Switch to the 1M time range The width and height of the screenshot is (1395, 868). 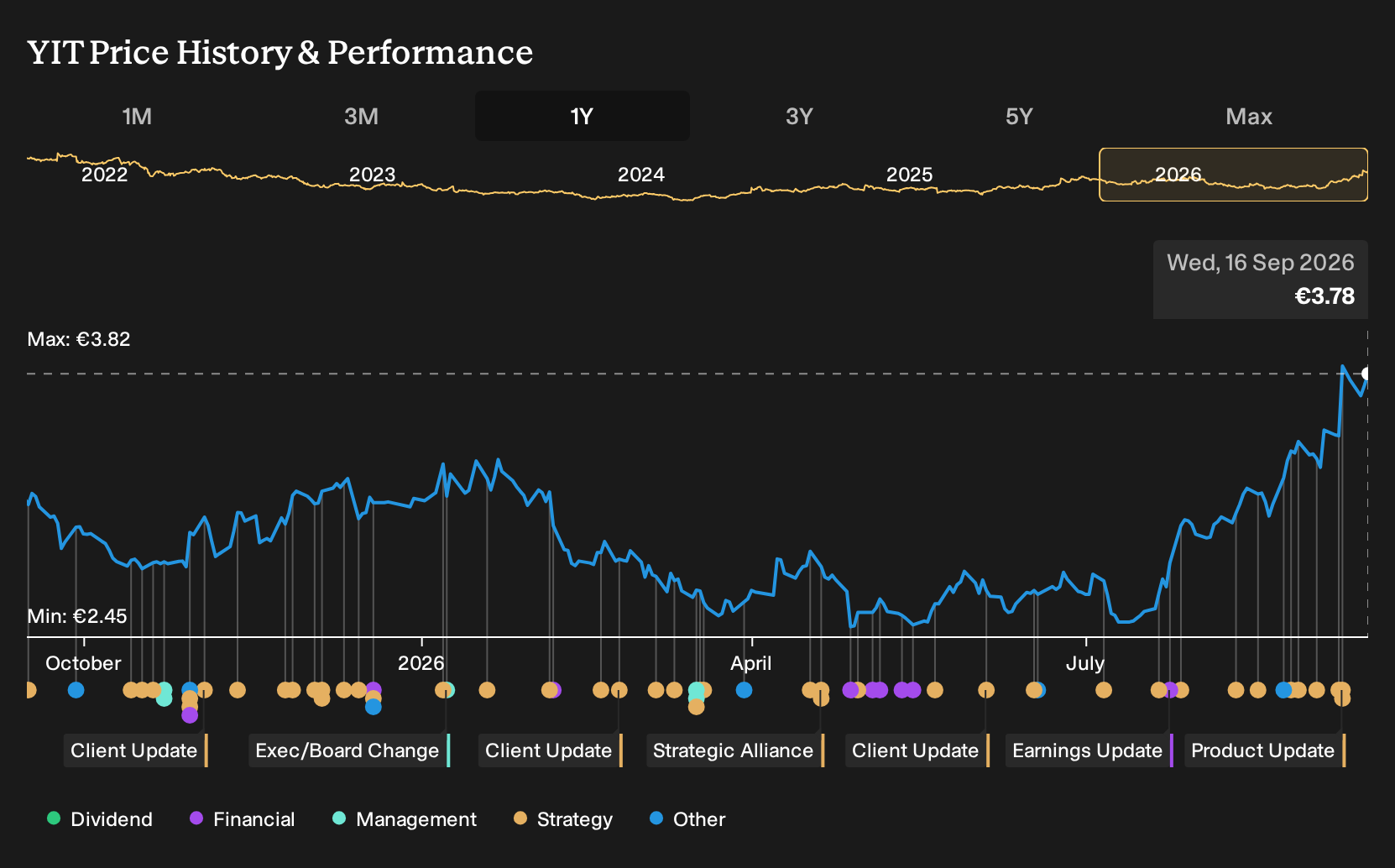137,116
